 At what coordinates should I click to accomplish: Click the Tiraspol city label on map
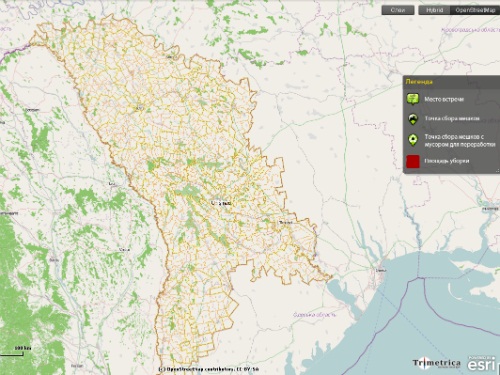pos(286,222)
